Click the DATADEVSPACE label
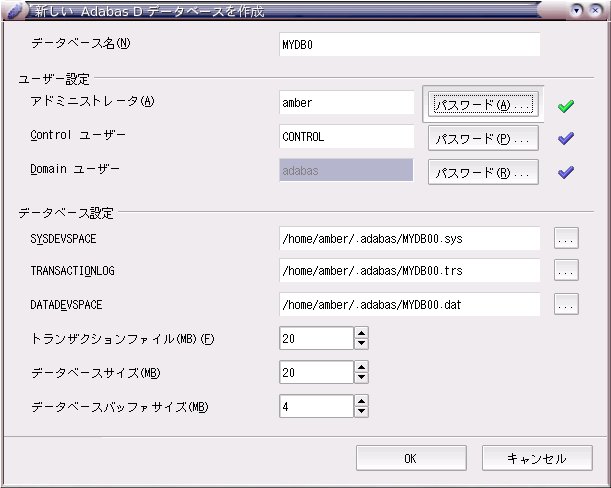Viewport: 611px width, 488px height. click(66, 304)
